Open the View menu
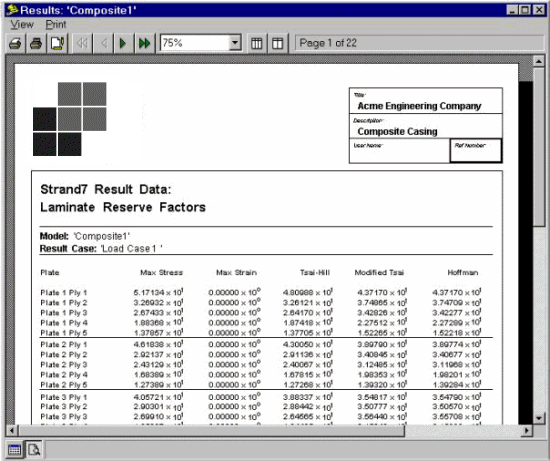The height and width of the screenshot is (461, 550). [x=22, y=25]
